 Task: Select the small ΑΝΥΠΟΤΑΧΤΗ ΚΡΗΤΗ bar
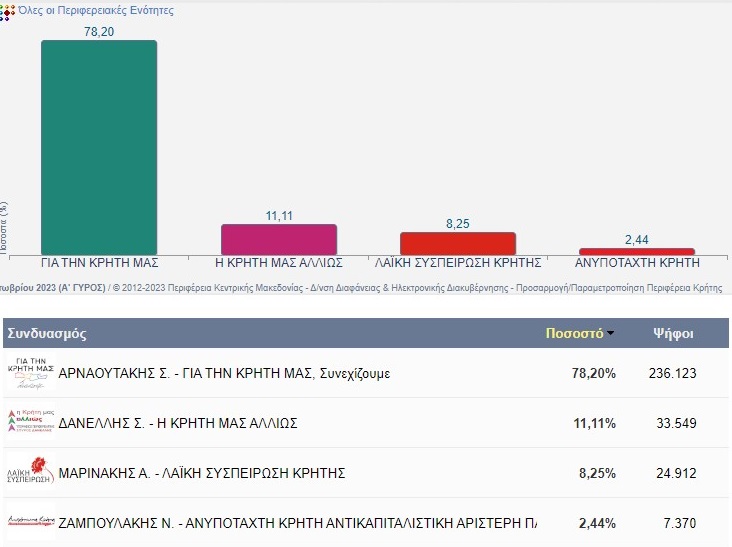(x=637, y=251)
